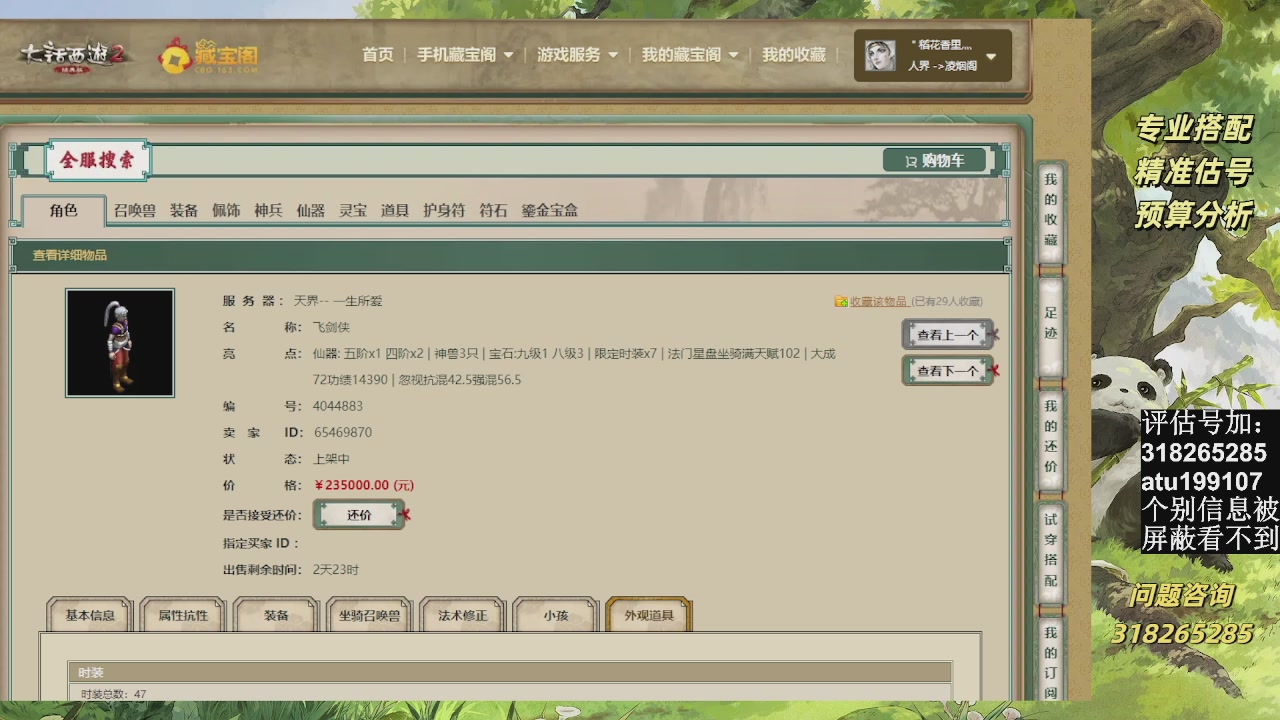Switch to the 装备 tab

(184, 211)
